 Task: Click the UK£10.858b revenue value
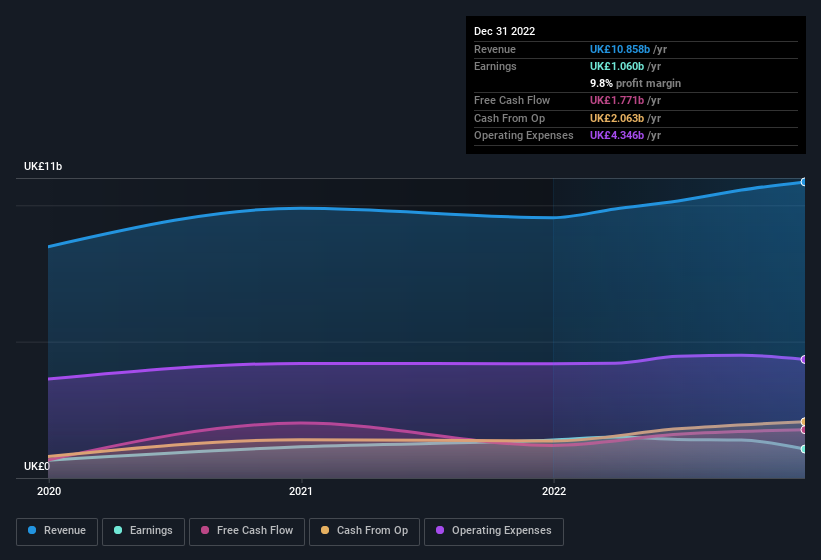click(620, 49)
